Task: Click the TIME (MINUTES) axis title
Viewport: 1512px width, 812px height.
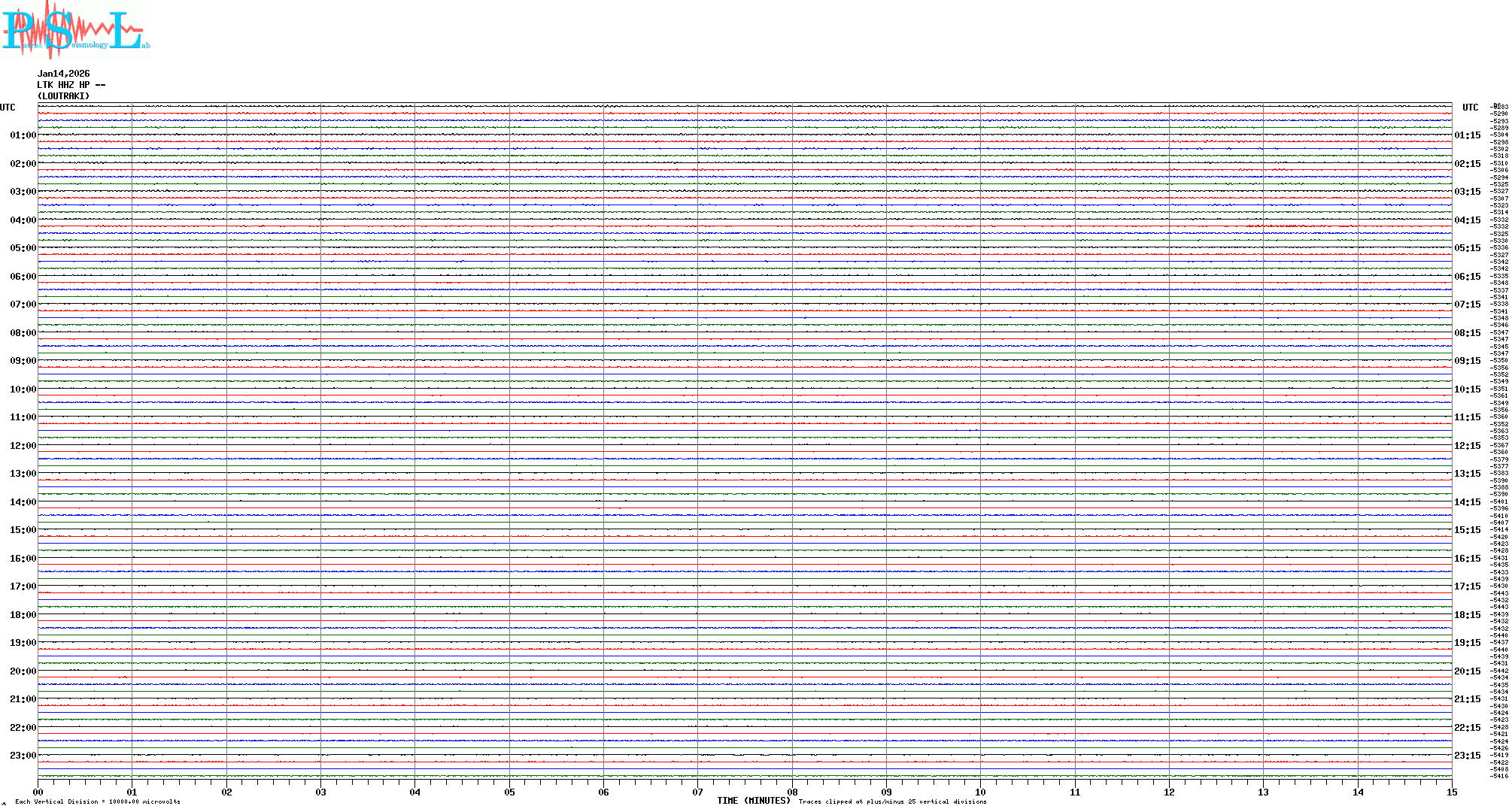Action: (753, 801)
